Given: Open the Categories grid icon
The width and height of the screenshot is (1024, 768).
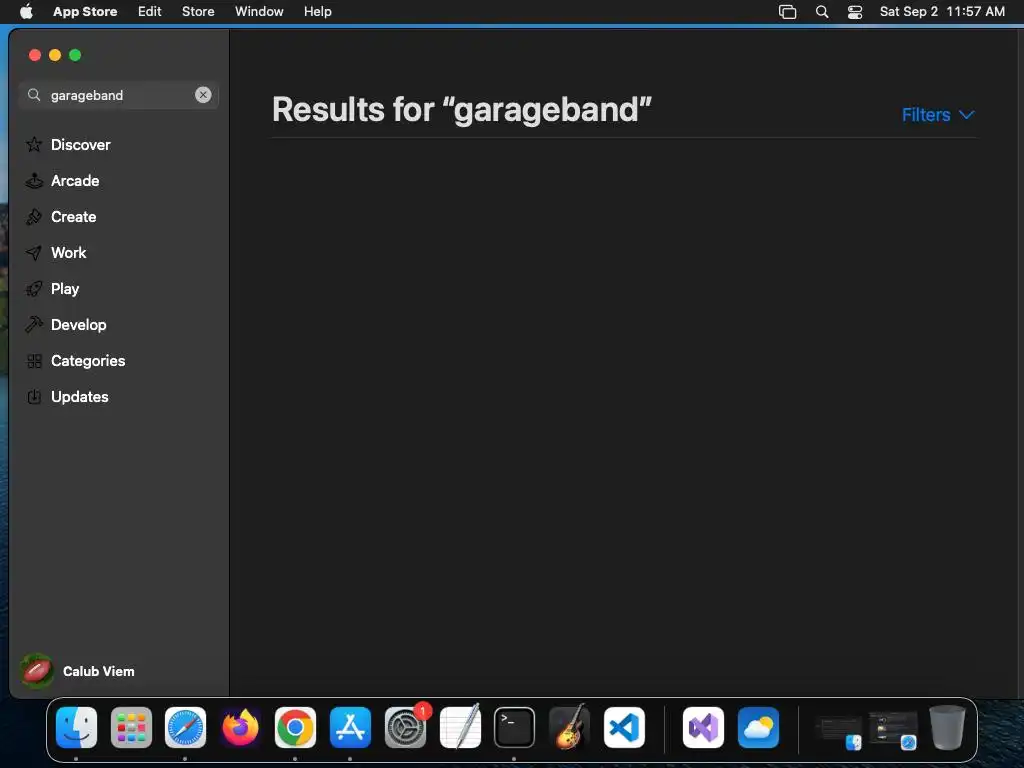Looking at the screenshot, I should (x=34, y=360).
